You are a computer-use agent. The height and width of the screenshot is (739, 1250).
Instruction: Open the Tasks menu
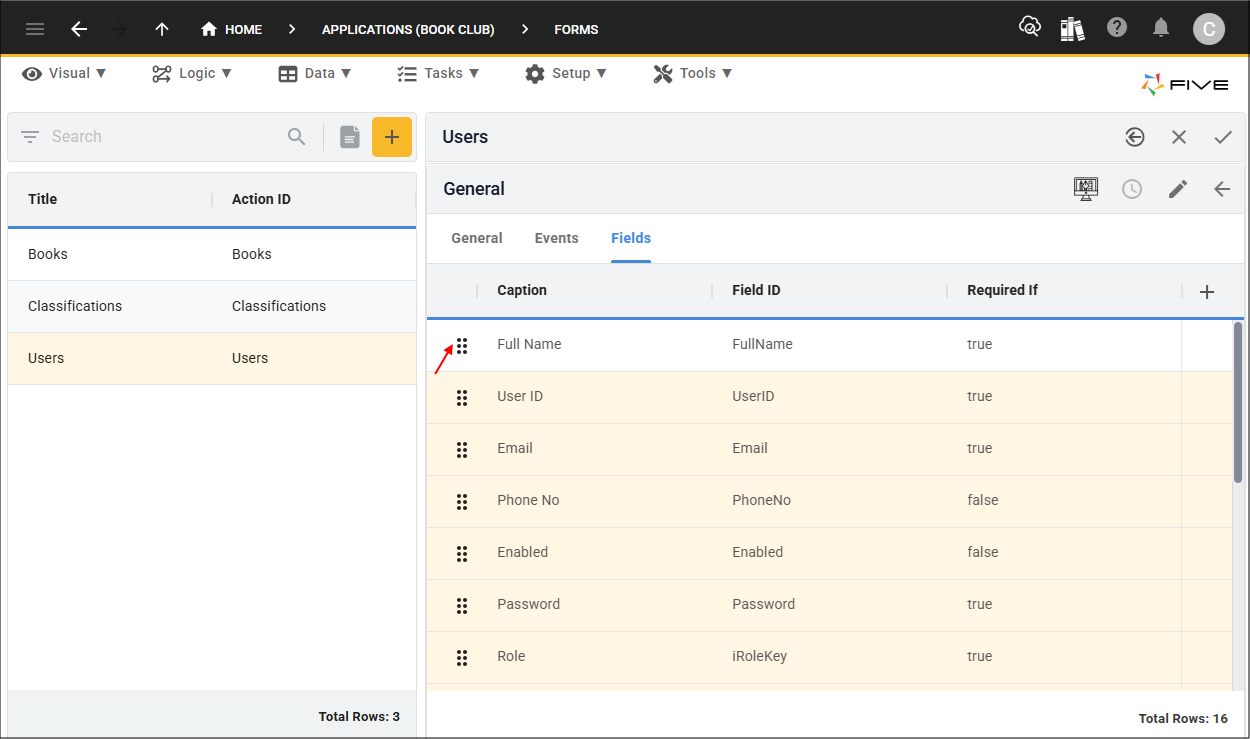(x=438, y=73)
